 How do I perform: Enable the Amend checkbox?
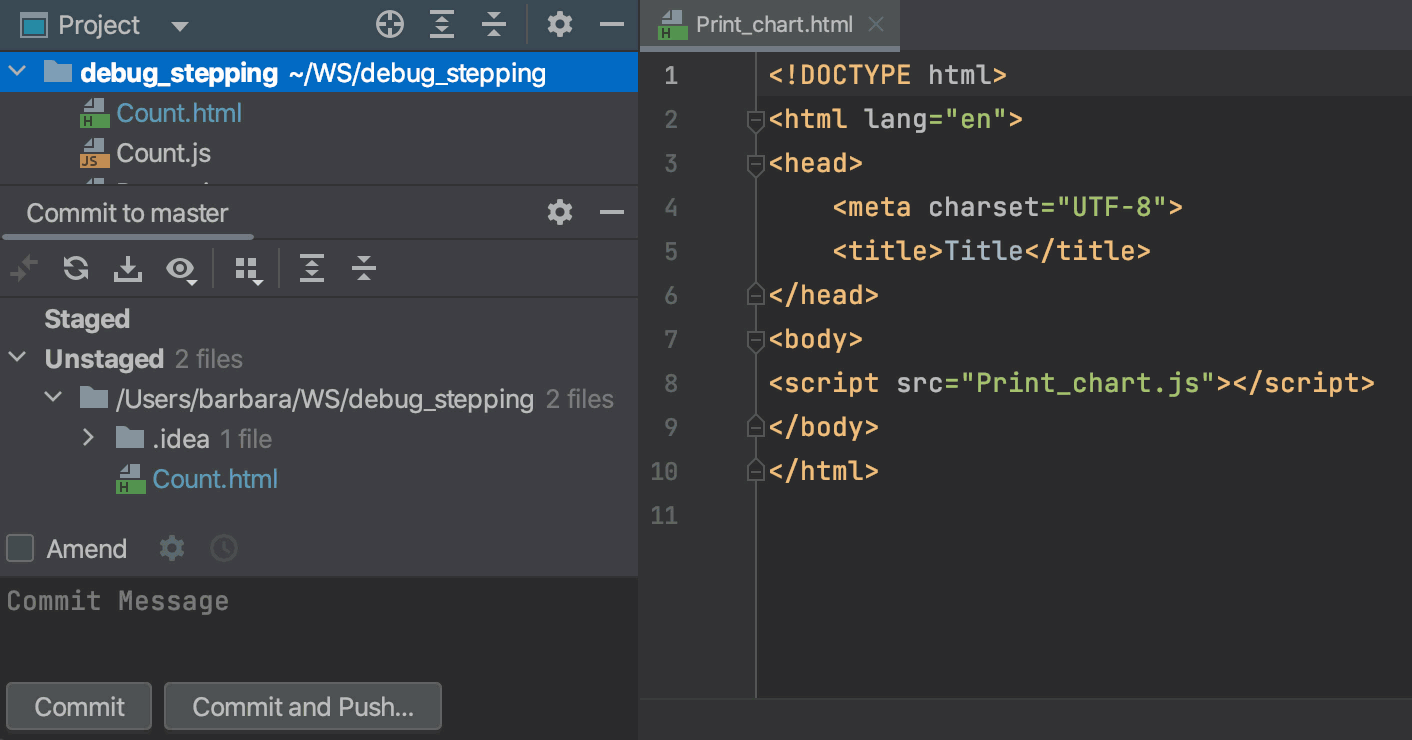click(20, 549)
